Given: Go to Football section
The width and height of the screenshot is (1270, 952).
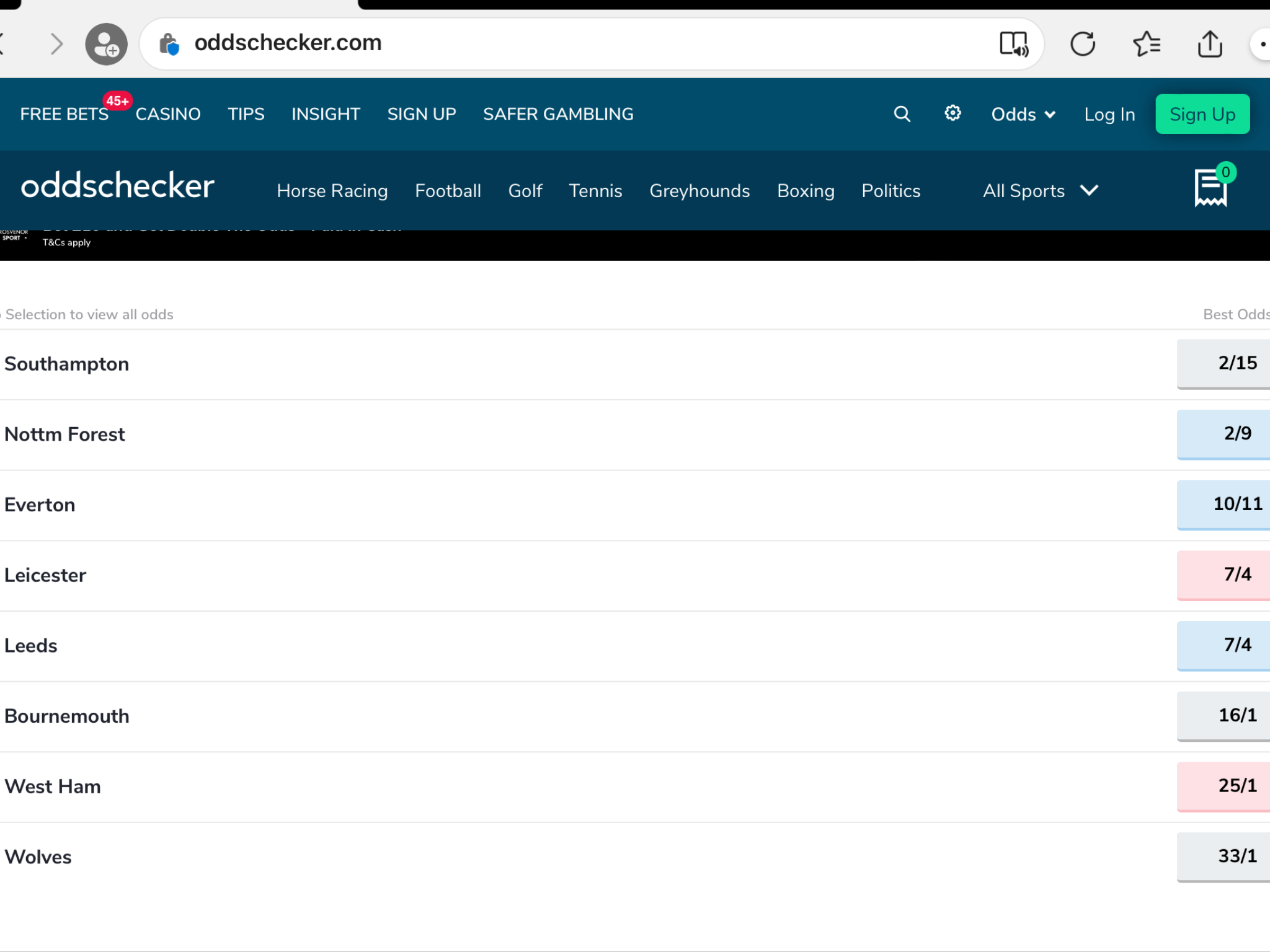Looking at the screenshot, I should tap(448, 191).
